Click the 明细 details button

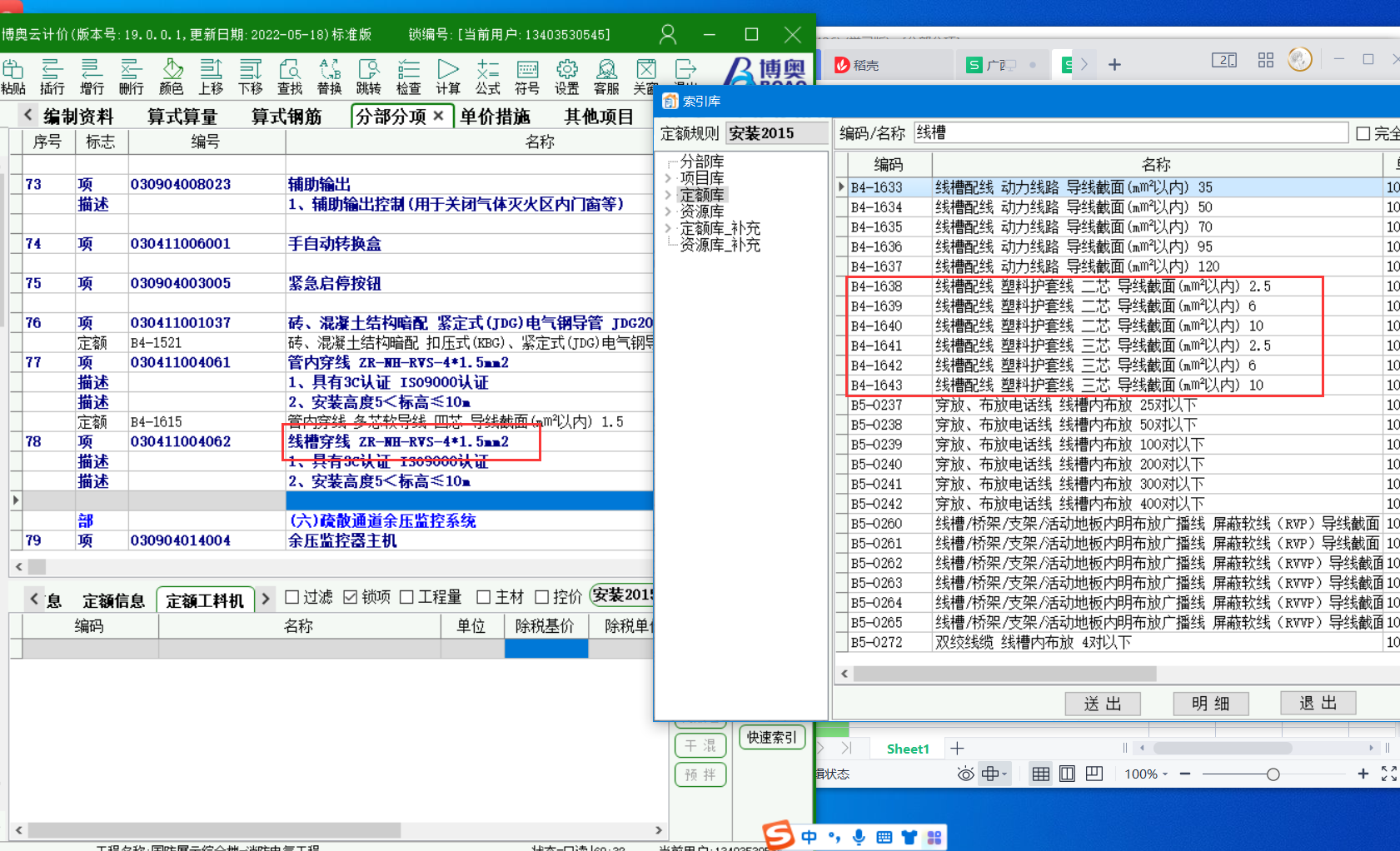[x=1211, y=704]
